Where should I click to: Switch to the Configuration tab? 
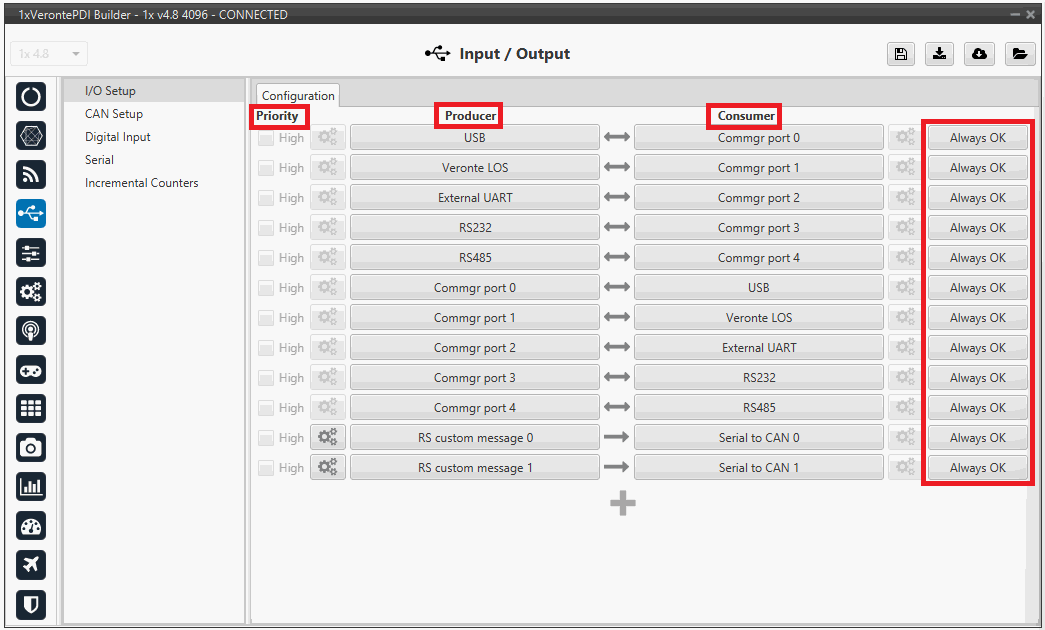tap(298, 96)
